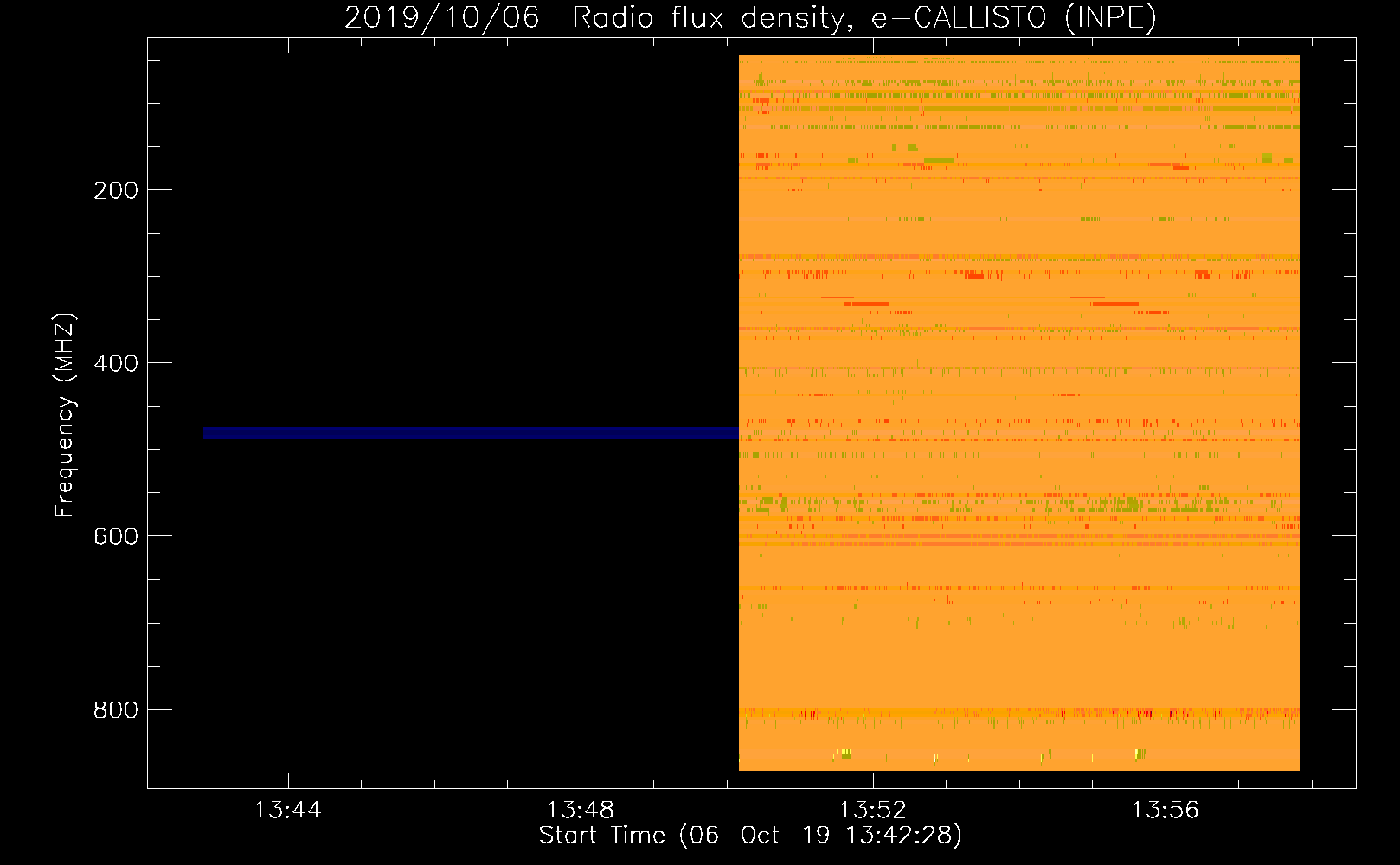Click the 400 frequency tick label

click(116, 363)
